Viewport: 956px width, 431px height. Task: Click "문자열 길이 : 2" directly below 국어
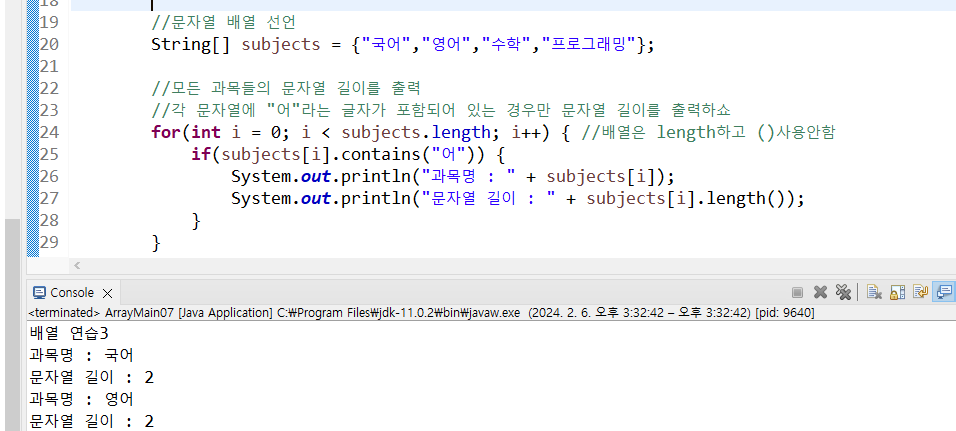[91, 377]
